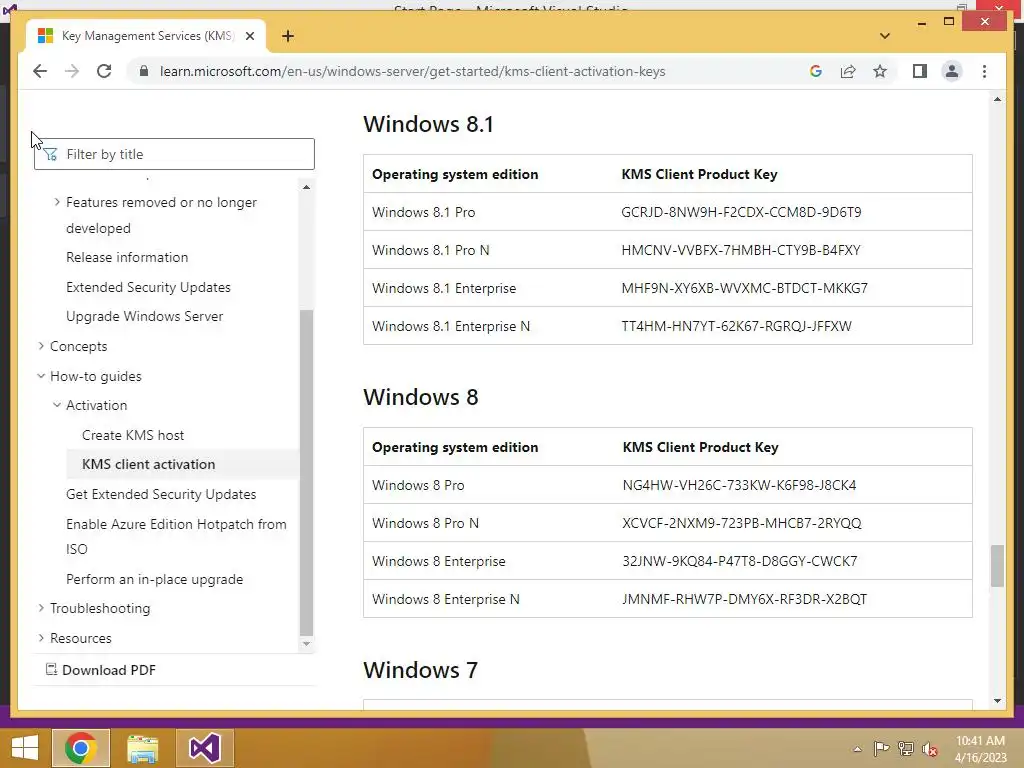This screenshot has height=768, width=1024.
Task: Expand the Concepts section
Action: [41, 345]
